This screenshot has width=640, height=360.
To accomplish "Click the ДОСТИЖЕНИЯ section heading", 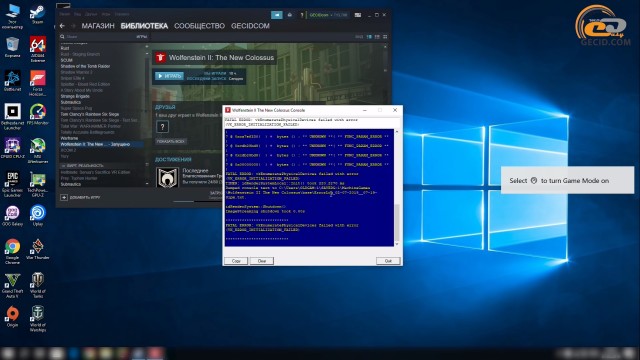I will coord(173,160).
